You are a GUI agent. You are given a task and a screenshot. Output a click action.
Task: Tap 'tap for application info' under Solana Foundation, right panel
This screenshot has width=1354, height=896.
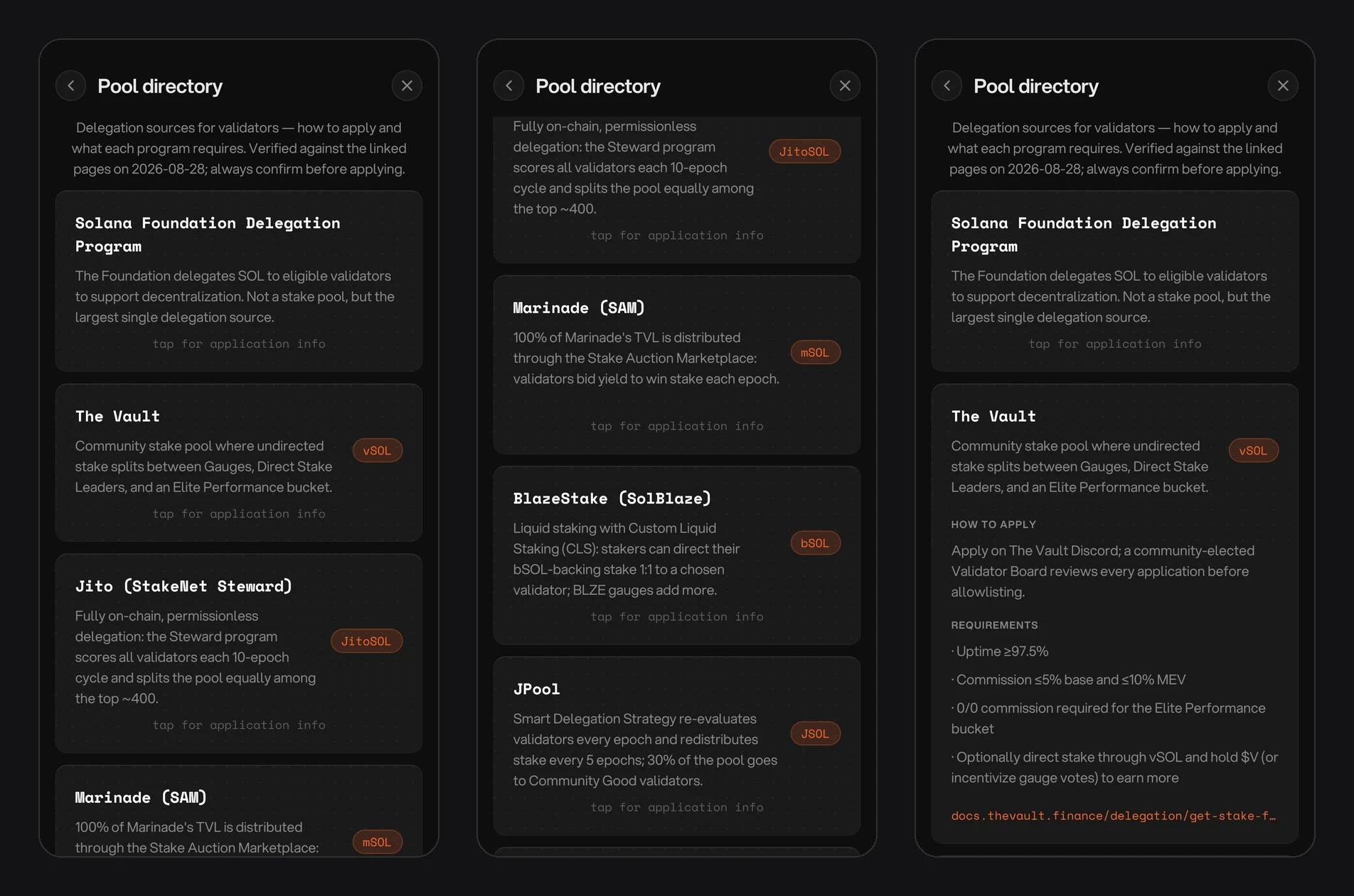pyautogui.click(x=1115, y=344)
